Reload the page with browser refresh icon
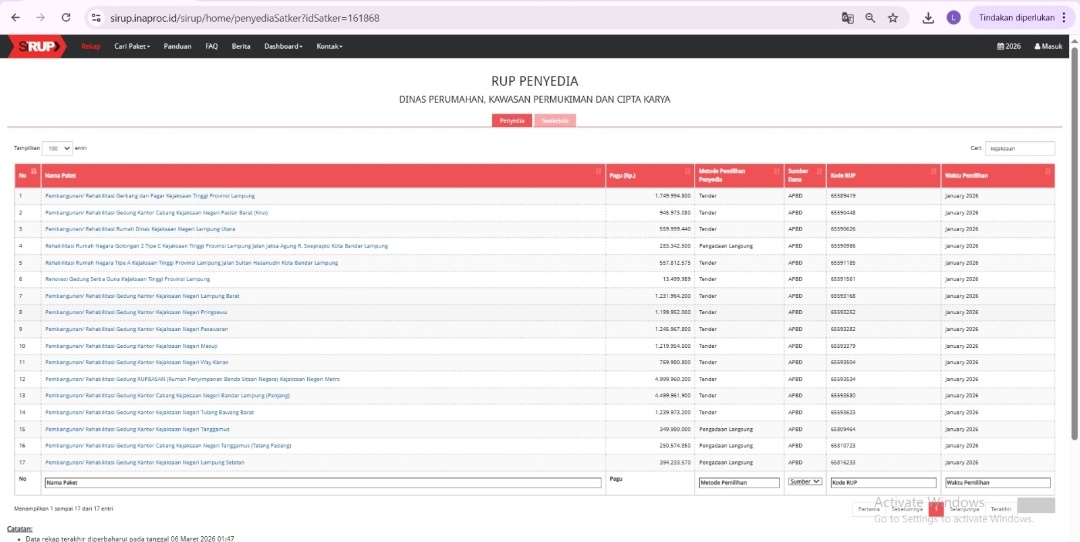 66,18
